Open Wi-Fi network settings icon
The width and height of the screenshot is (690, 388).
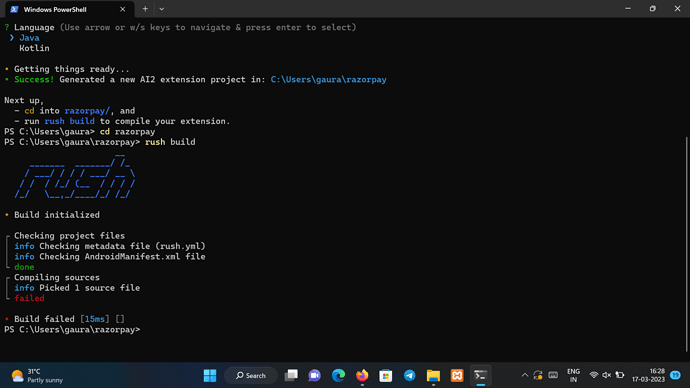click(x=594, y=375)
